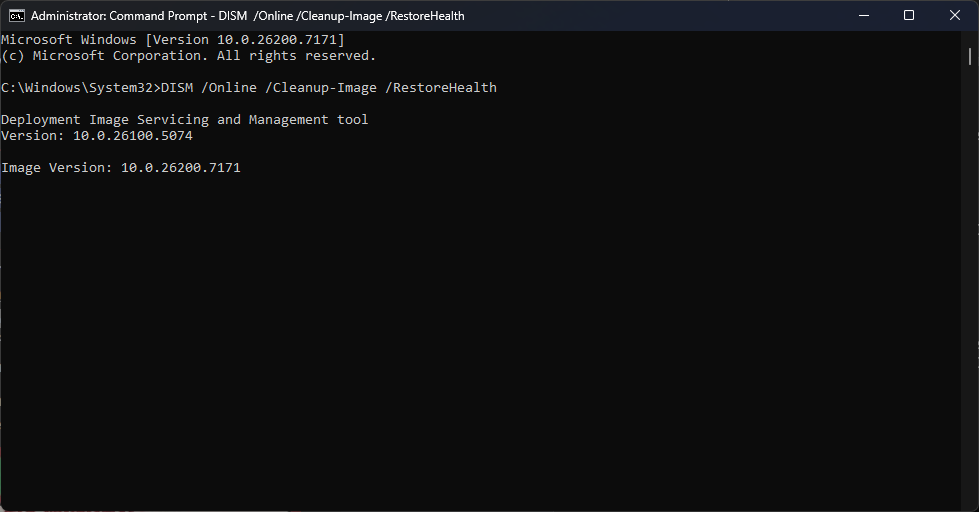Minimize the Command Prompt window
This screenshot has height=512, width=979.
pyautogui.click(x=862, y=16)
